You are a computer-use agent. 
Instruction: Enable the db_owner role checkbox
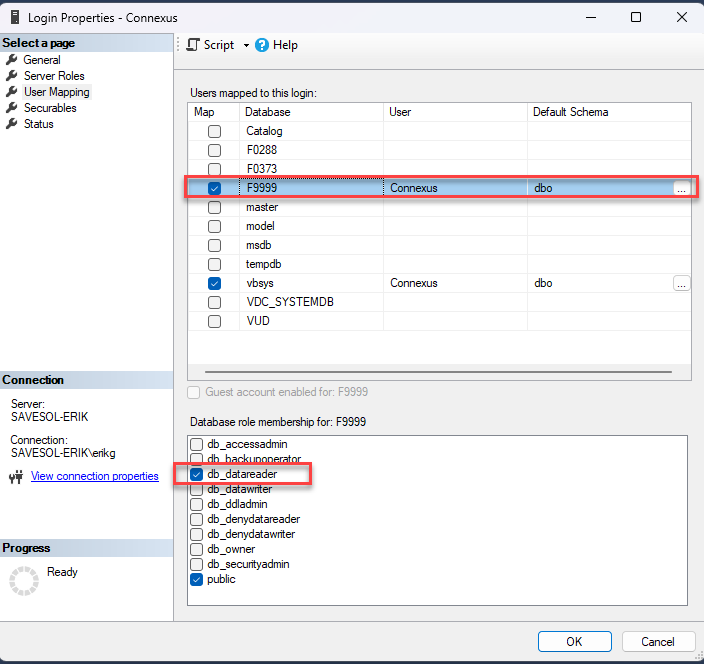pos(197,549)
